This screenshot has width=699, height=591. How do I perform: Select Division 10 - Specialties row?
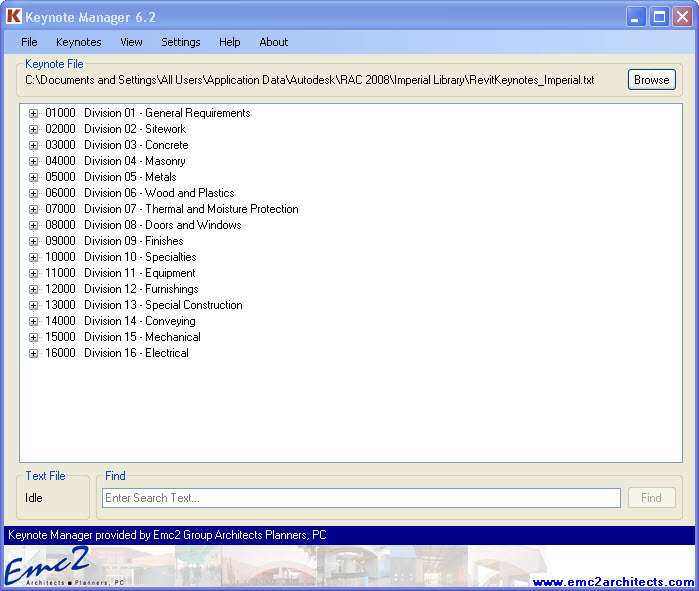121,257
